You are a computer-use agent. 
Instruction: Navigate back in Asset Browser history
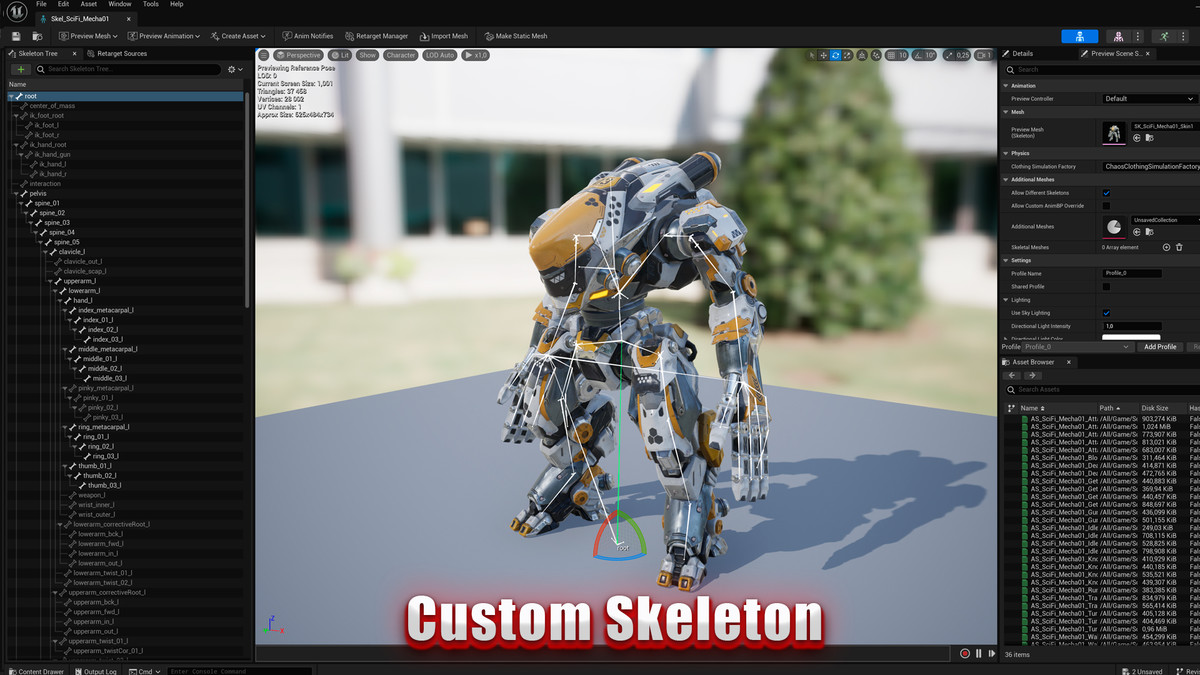[x=1014, y=376]
